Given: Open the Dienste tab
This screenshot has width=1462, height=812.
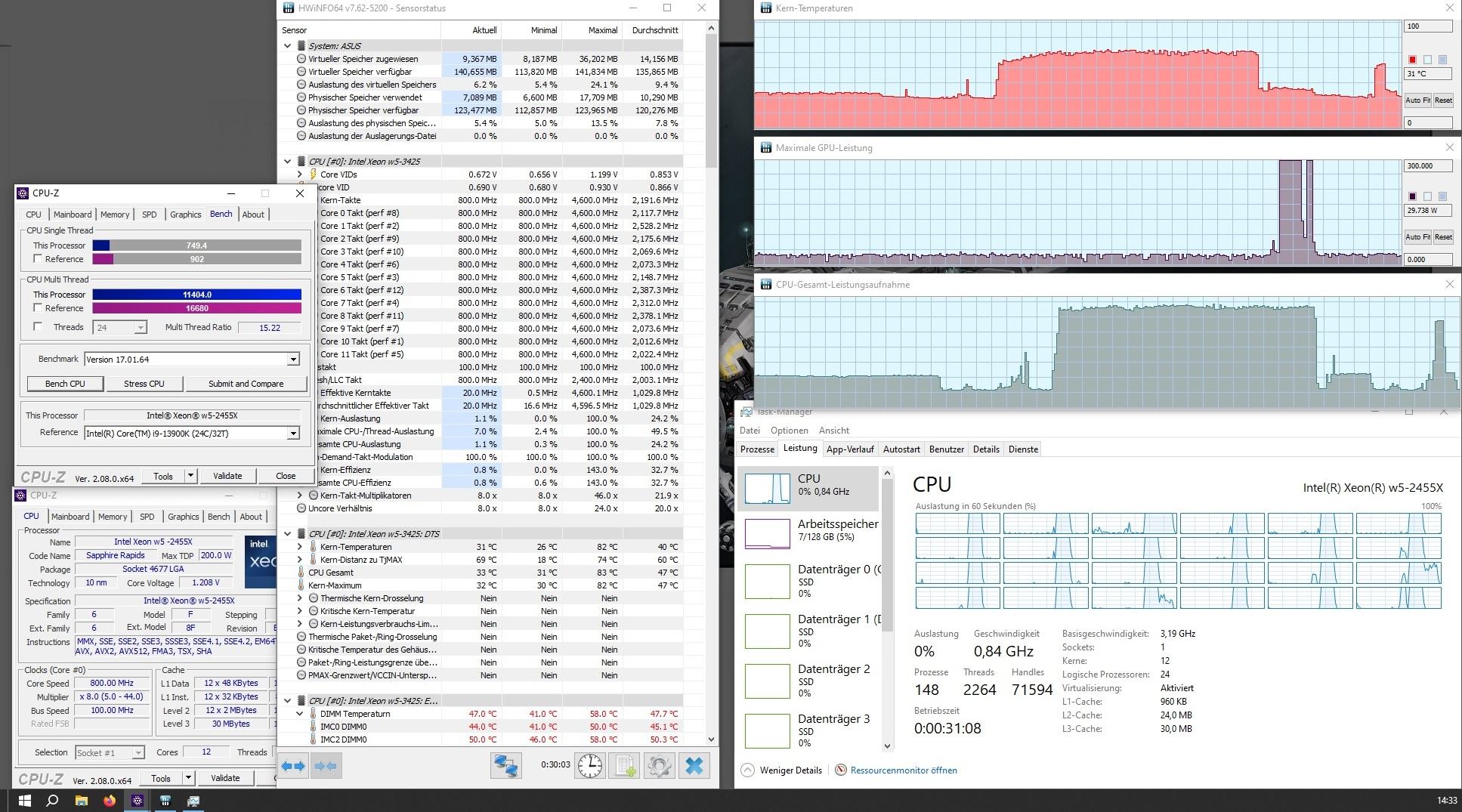Looking at the screenshot, I should (x=1023, y=449).
